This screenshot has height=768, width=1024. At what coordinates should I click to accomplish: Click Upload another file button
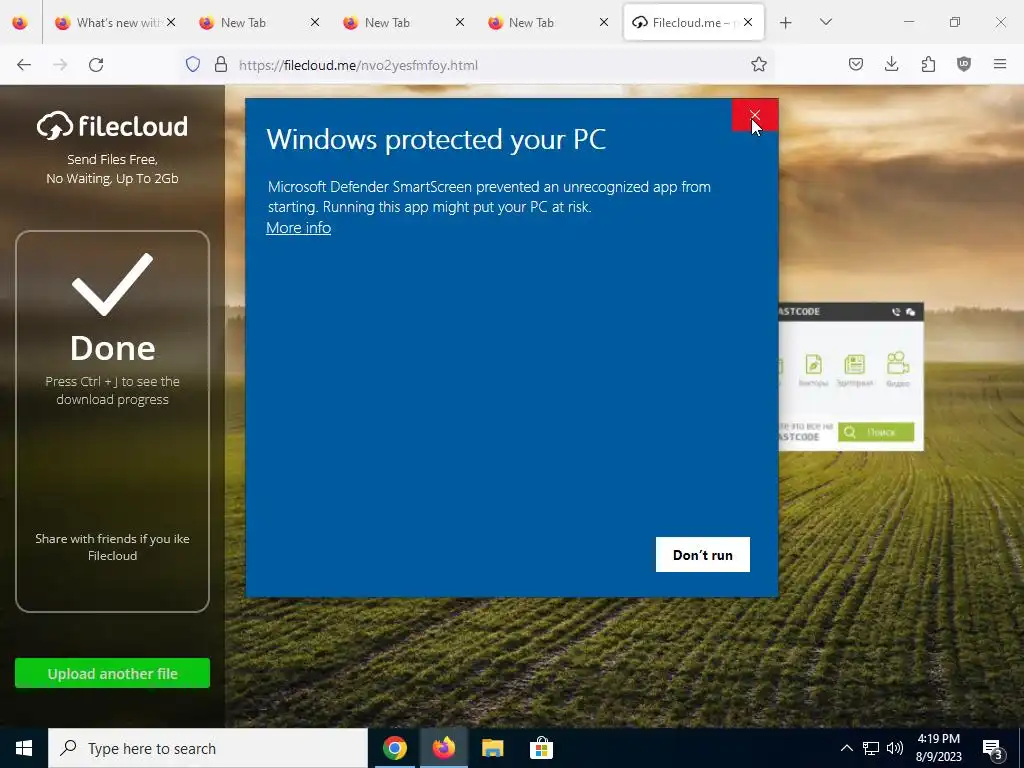pos(112,673)
